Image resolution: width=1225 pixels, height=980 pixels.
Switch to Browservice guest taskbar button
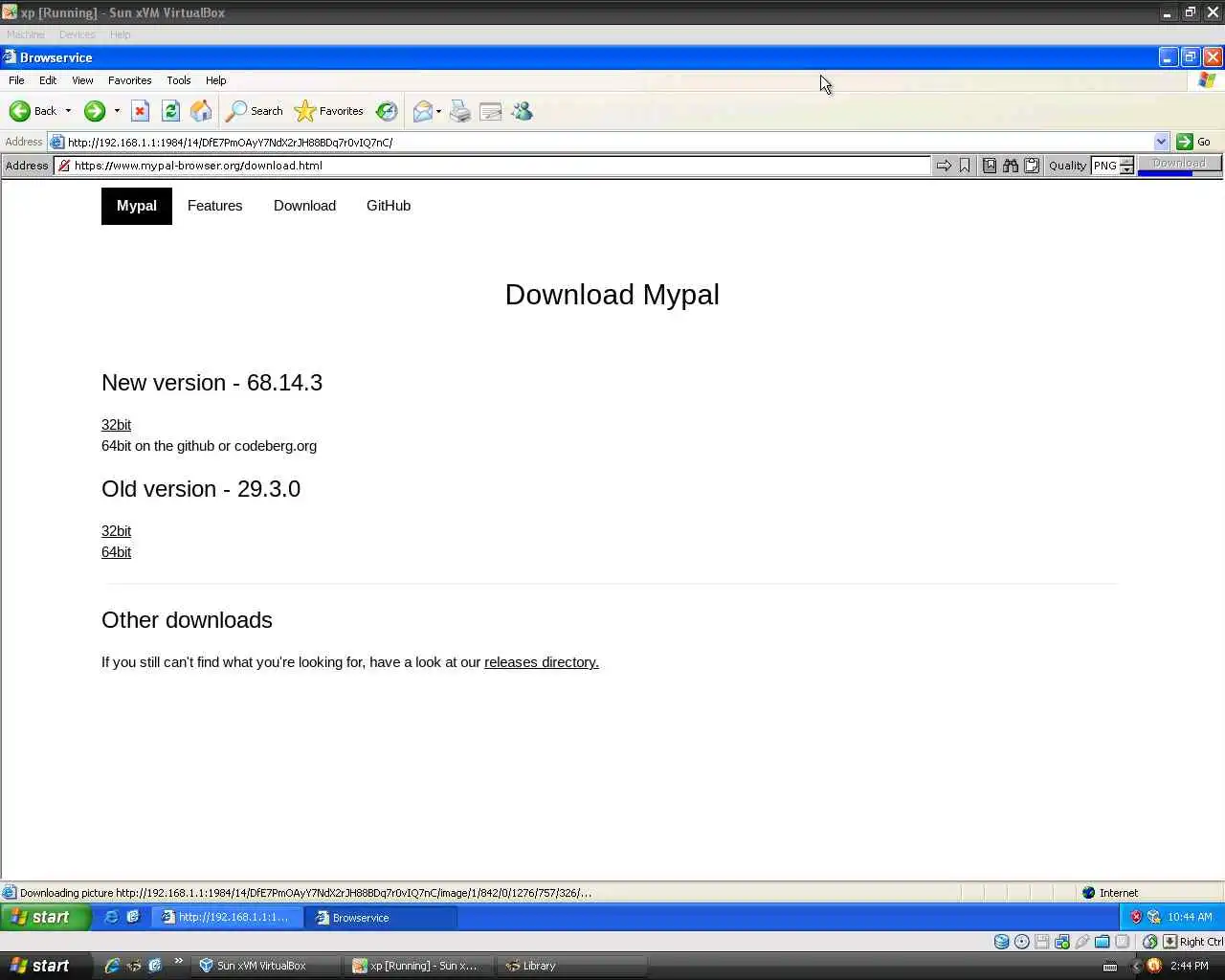coord(380,918)
